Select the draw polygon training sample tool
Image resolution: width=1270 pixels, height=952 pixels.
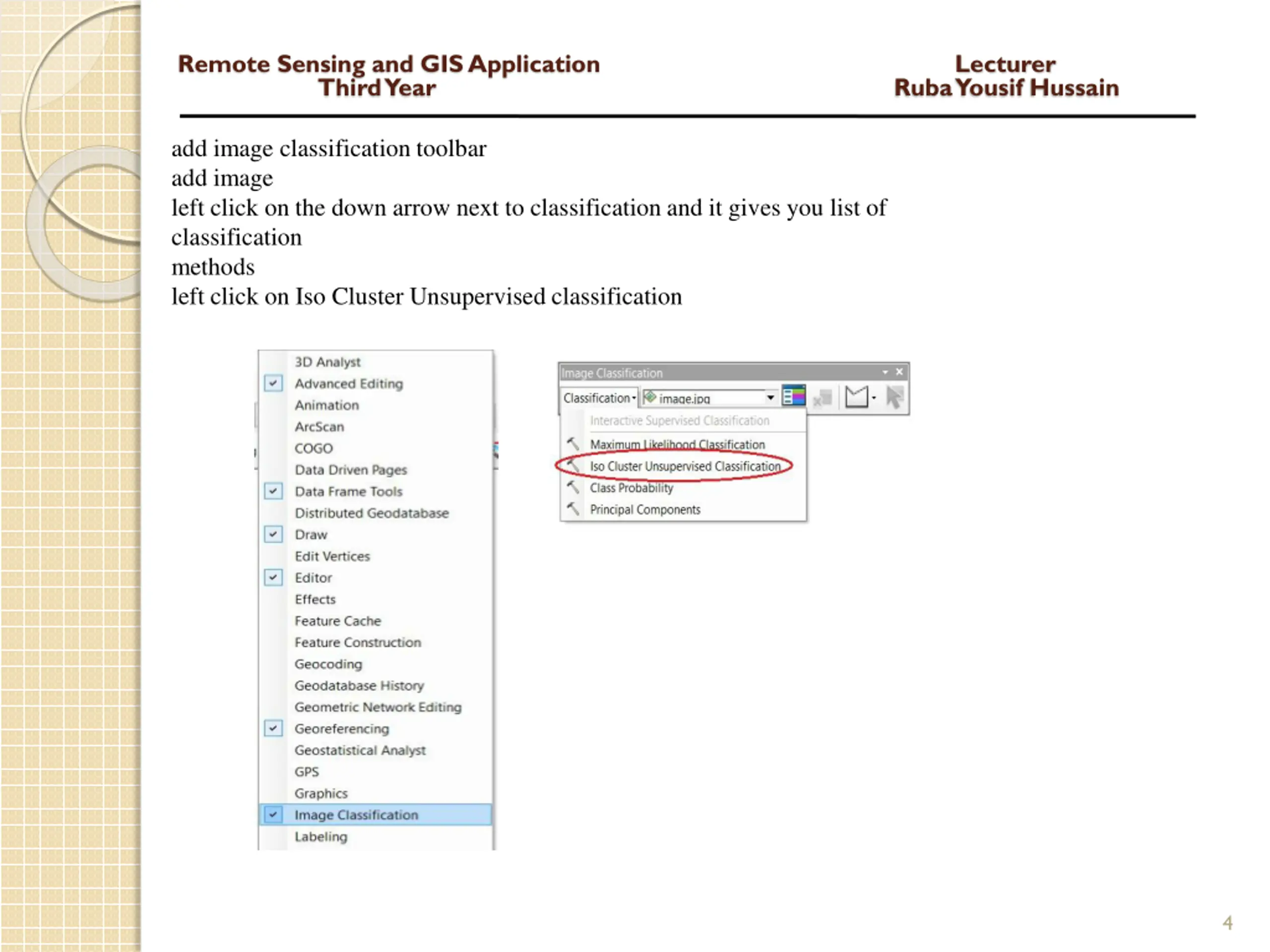point(857,397)
